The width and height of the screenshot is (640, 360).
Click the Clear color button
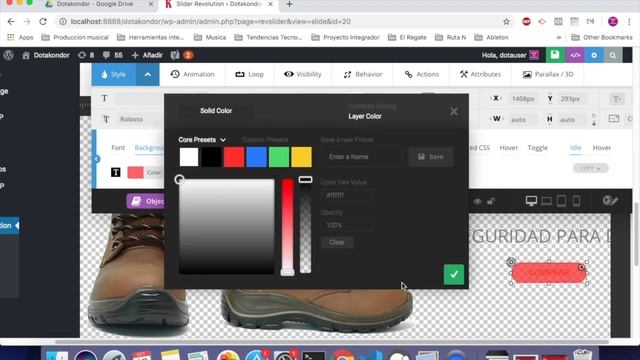337,242
